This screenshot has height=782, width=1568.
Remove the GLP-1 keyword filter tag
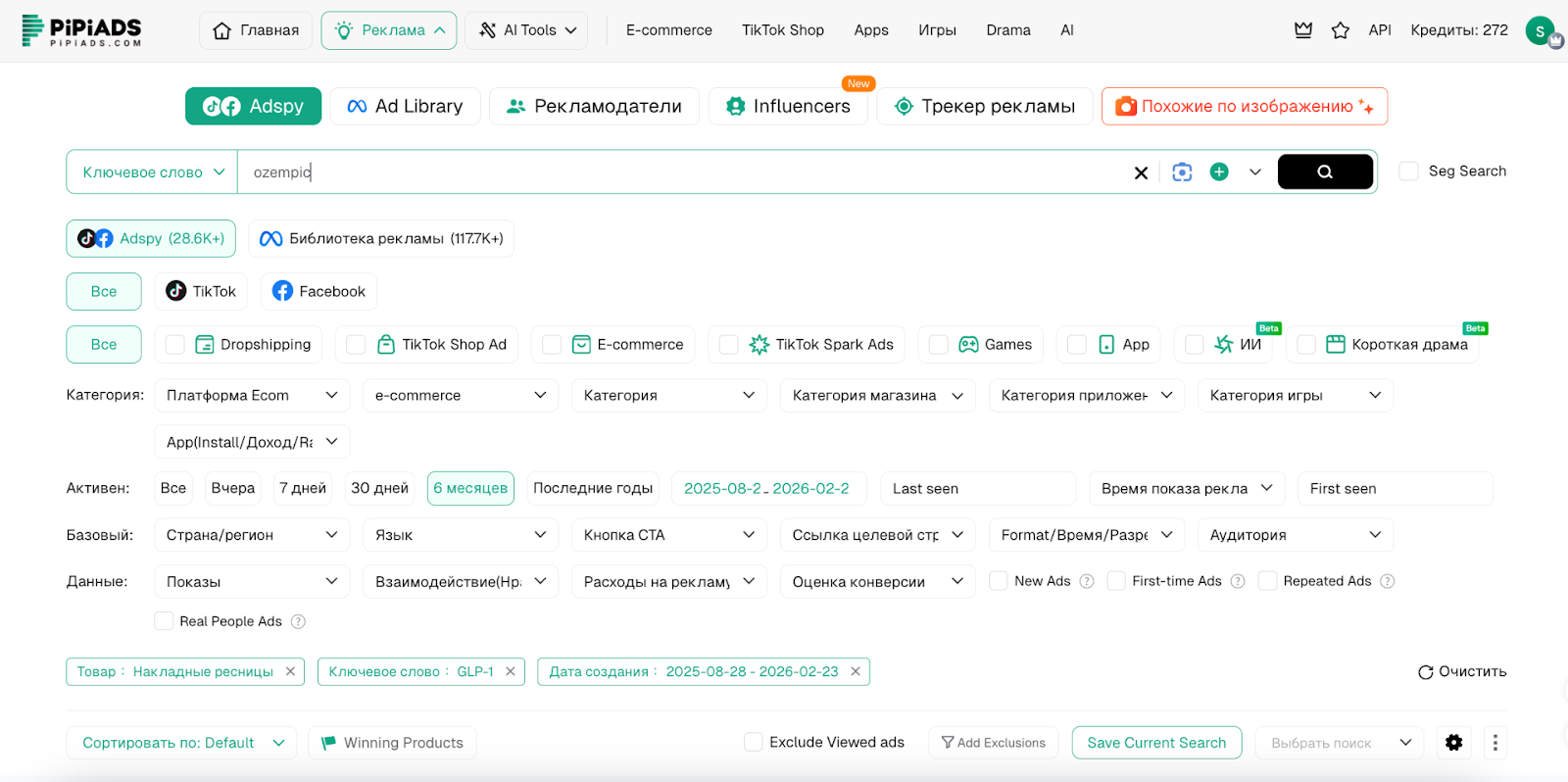[511, 671]
